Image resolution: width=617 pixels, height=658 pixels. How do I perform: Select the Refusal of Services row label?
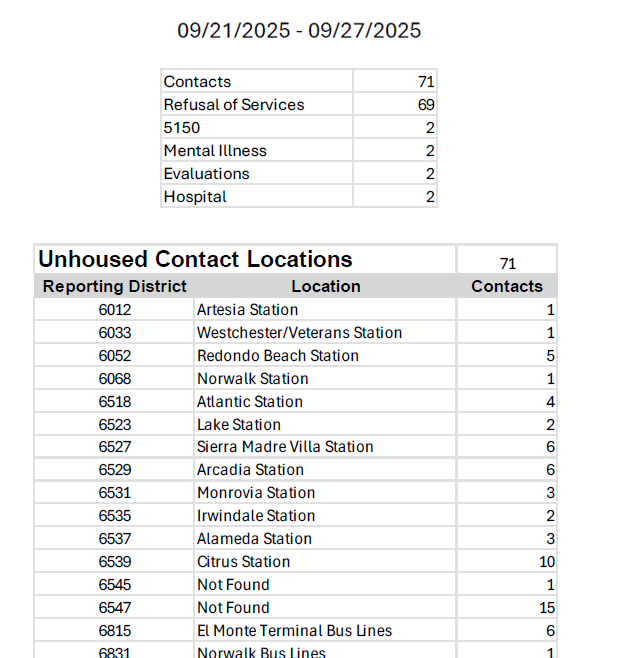[234, 105]
